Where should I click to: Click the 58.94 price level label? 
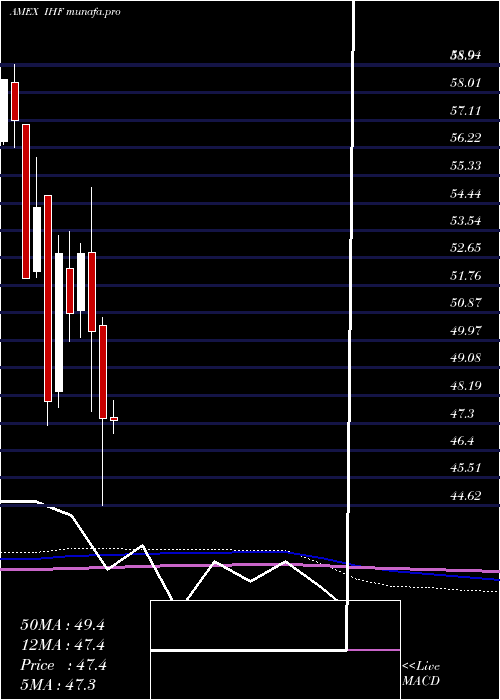pos(465,55)
